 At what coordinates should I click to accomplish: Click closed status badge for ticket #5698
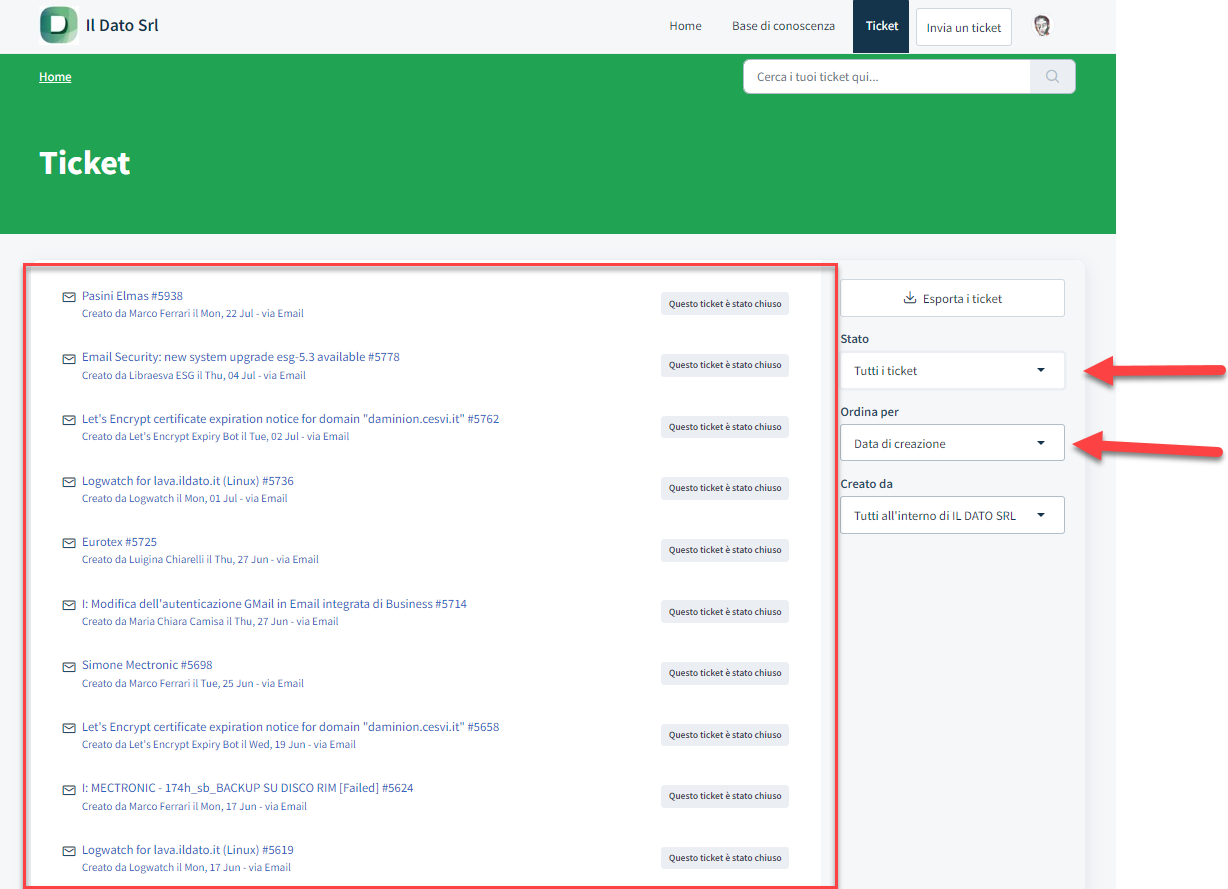(x=725, y=673)
